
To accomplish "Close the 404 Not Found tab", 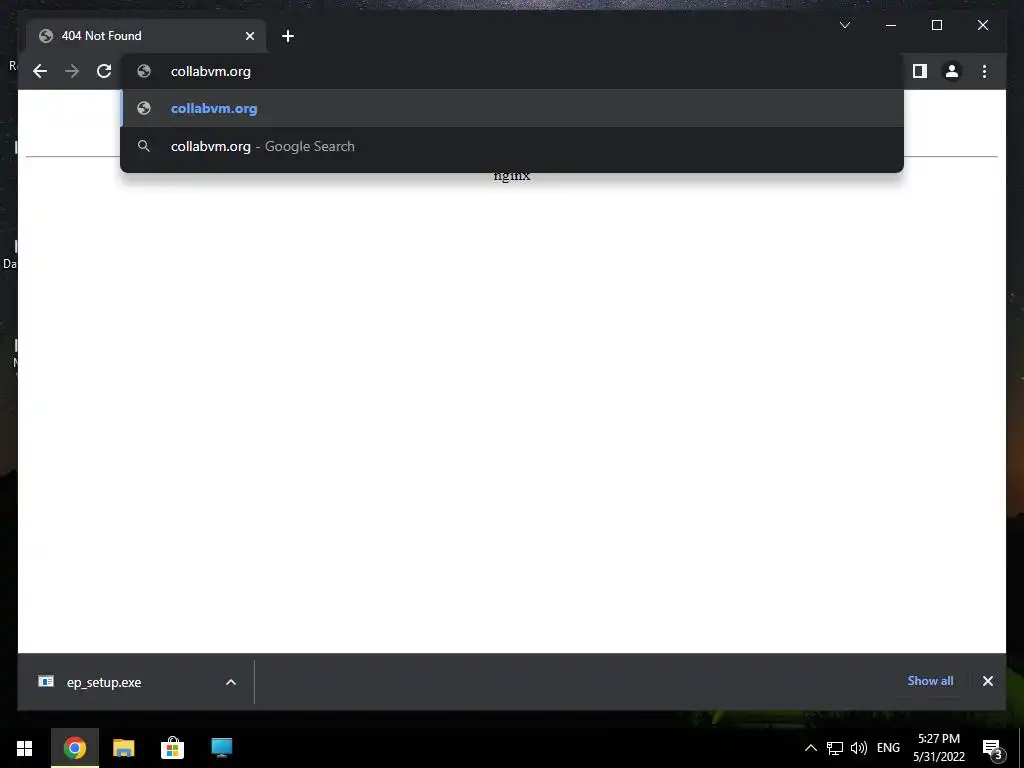I will [249, 36].
